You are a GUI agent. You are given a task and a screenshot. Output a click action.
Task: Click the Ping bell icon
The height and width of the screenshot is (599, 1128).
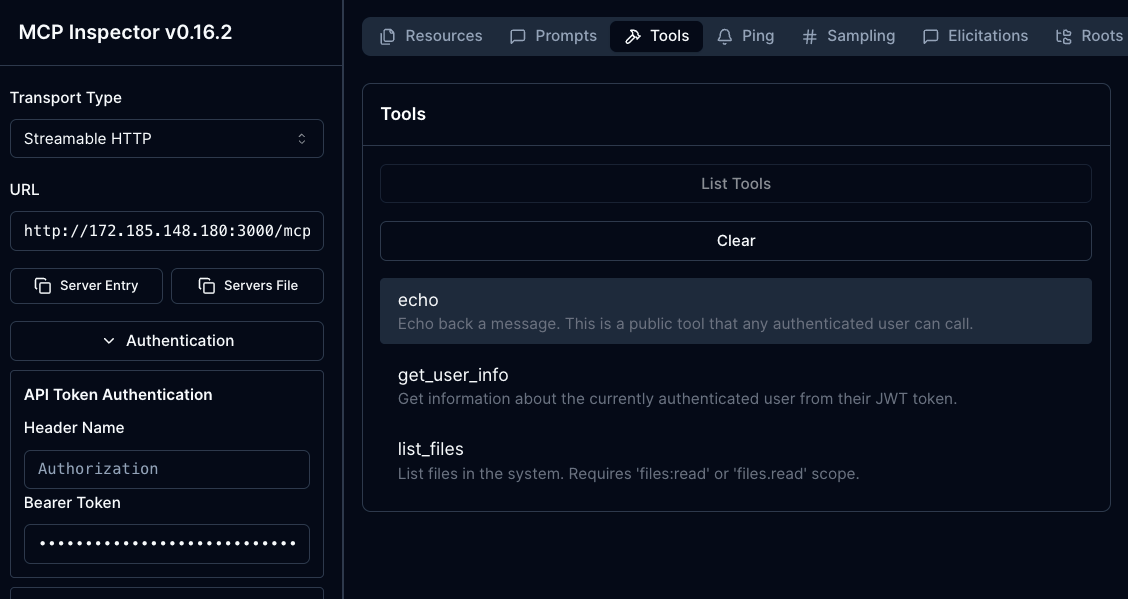(725, 37)
